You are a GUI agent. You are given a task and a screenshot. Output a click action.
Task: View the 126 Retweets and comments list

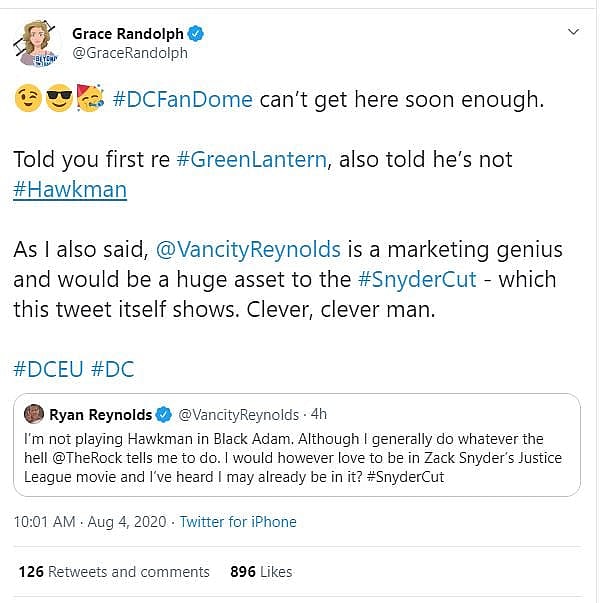114,572
